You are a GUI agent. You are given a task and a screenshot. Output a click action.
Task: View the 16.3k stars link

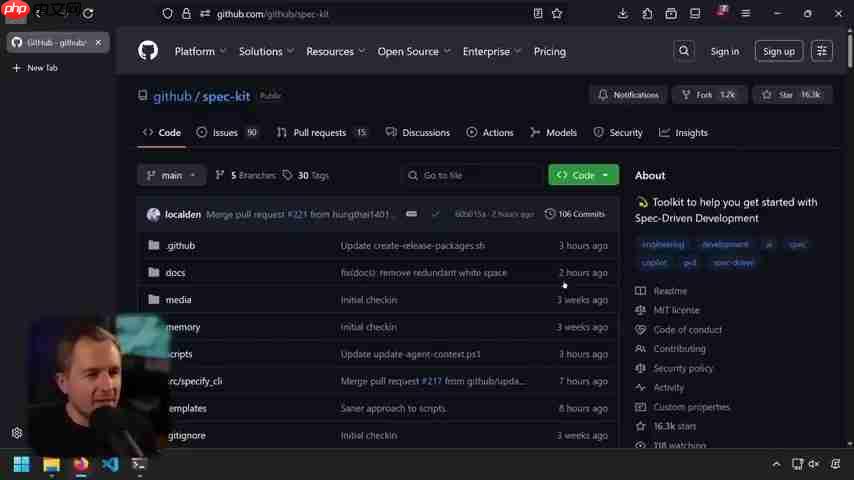tap(666, 427)
